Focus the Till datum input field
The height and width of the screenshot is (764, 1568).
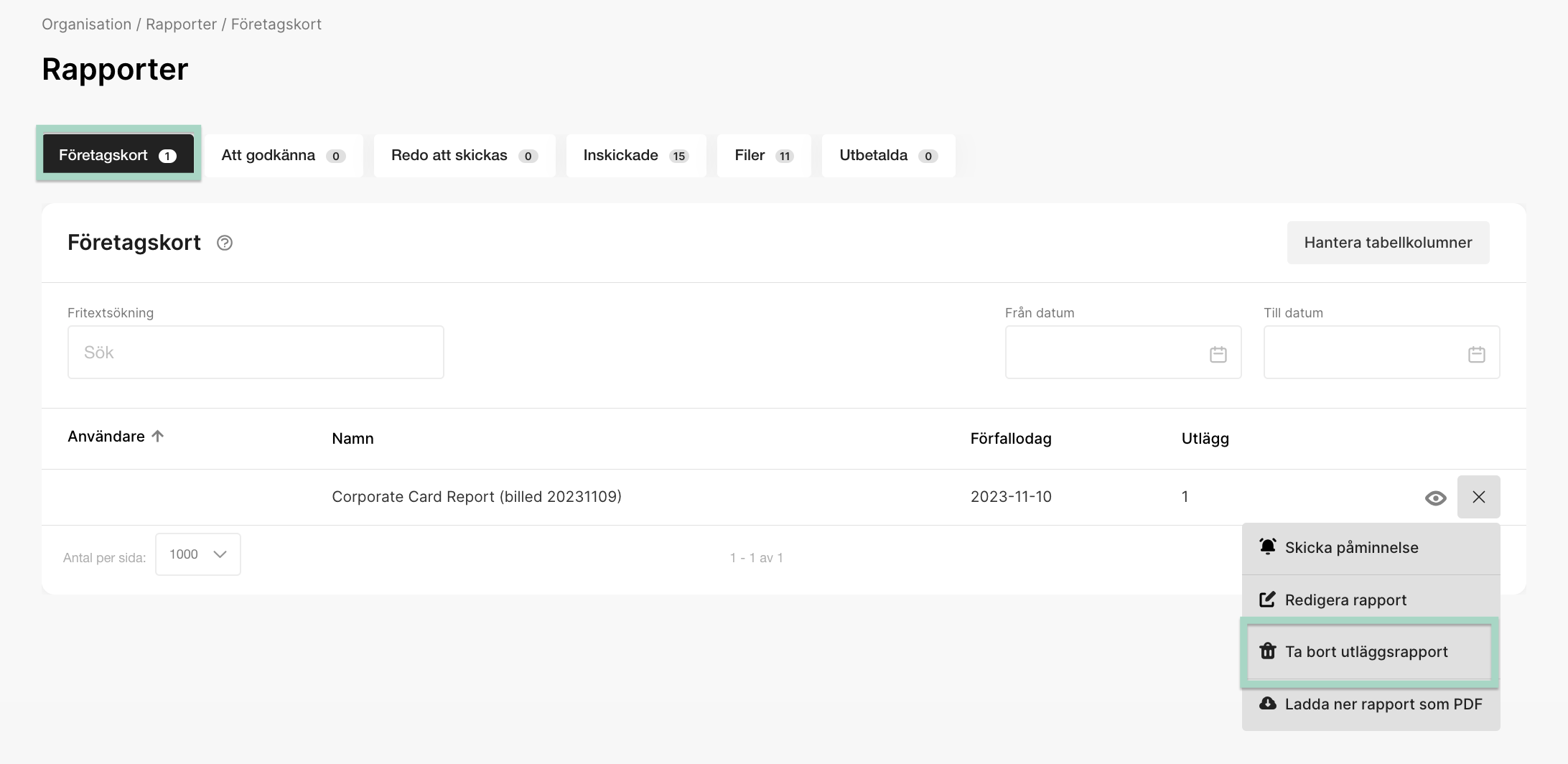pyautogui.click(x=1381, y=353)
